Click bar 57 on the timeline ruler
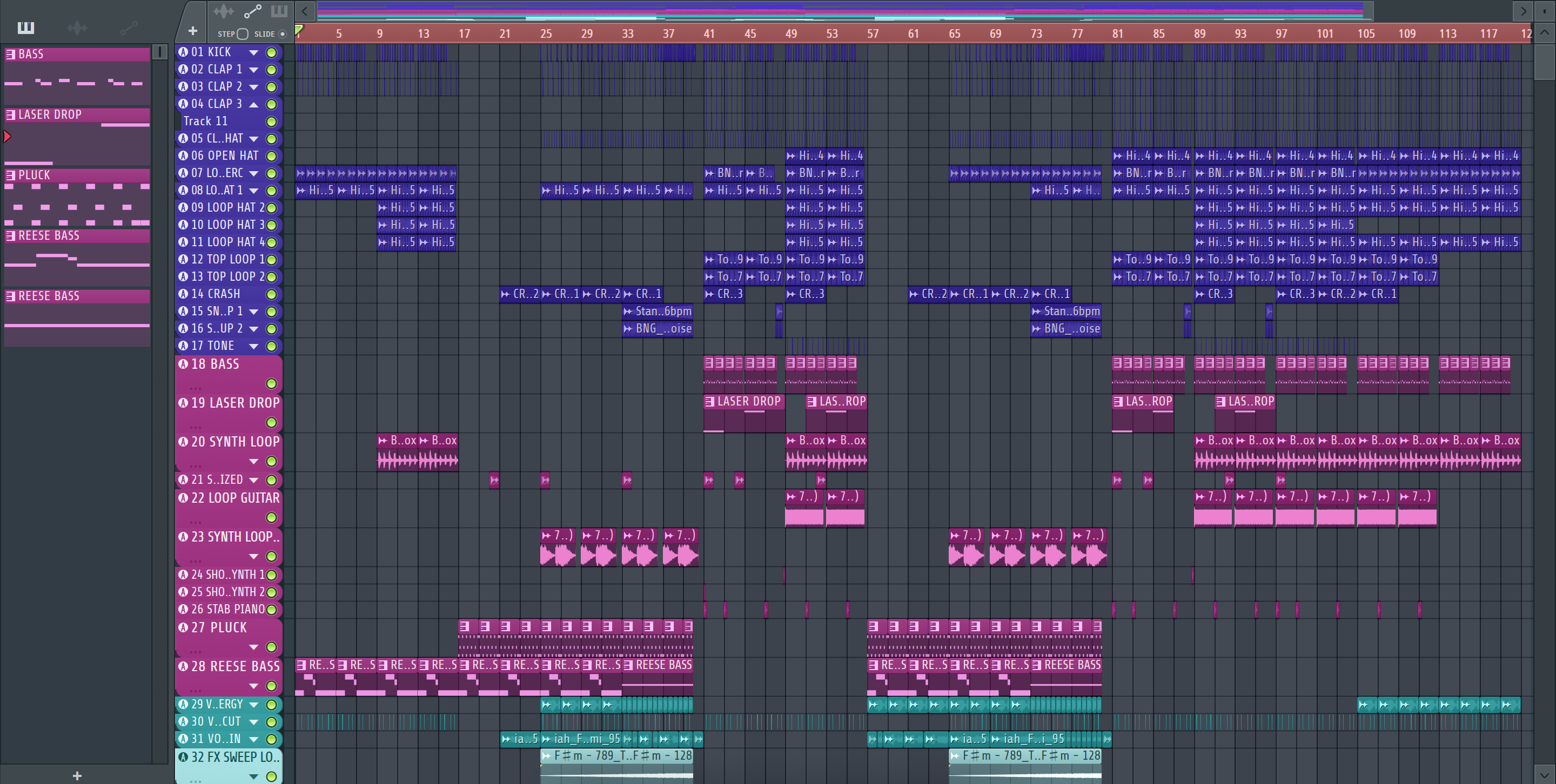 click(872, 34)
